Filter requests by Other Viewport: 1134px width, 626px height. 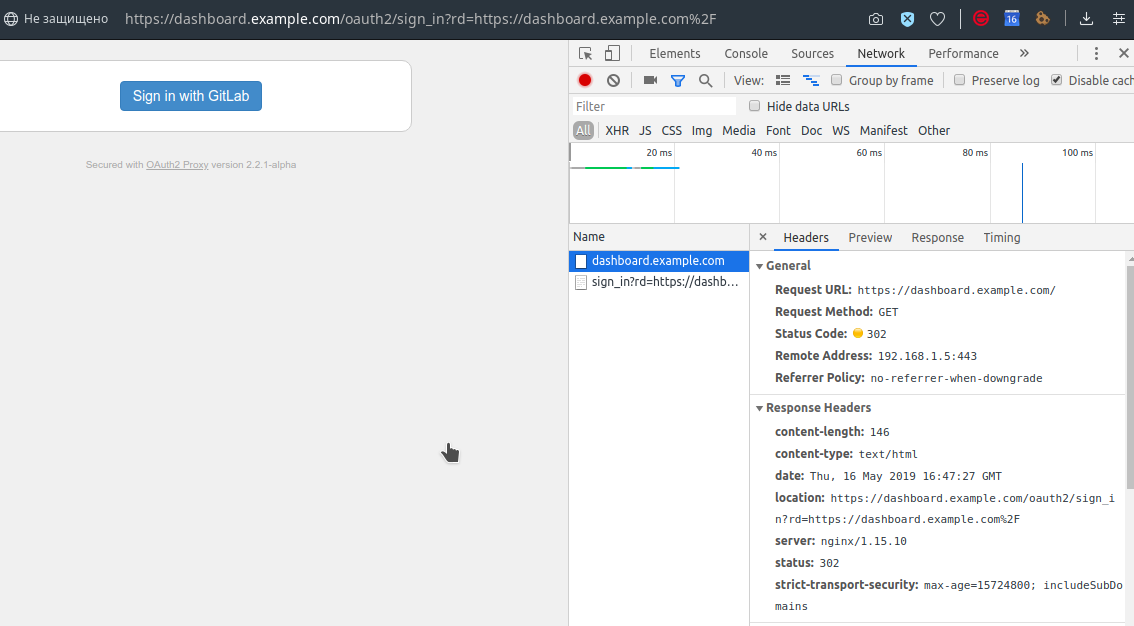click(934, 131)
